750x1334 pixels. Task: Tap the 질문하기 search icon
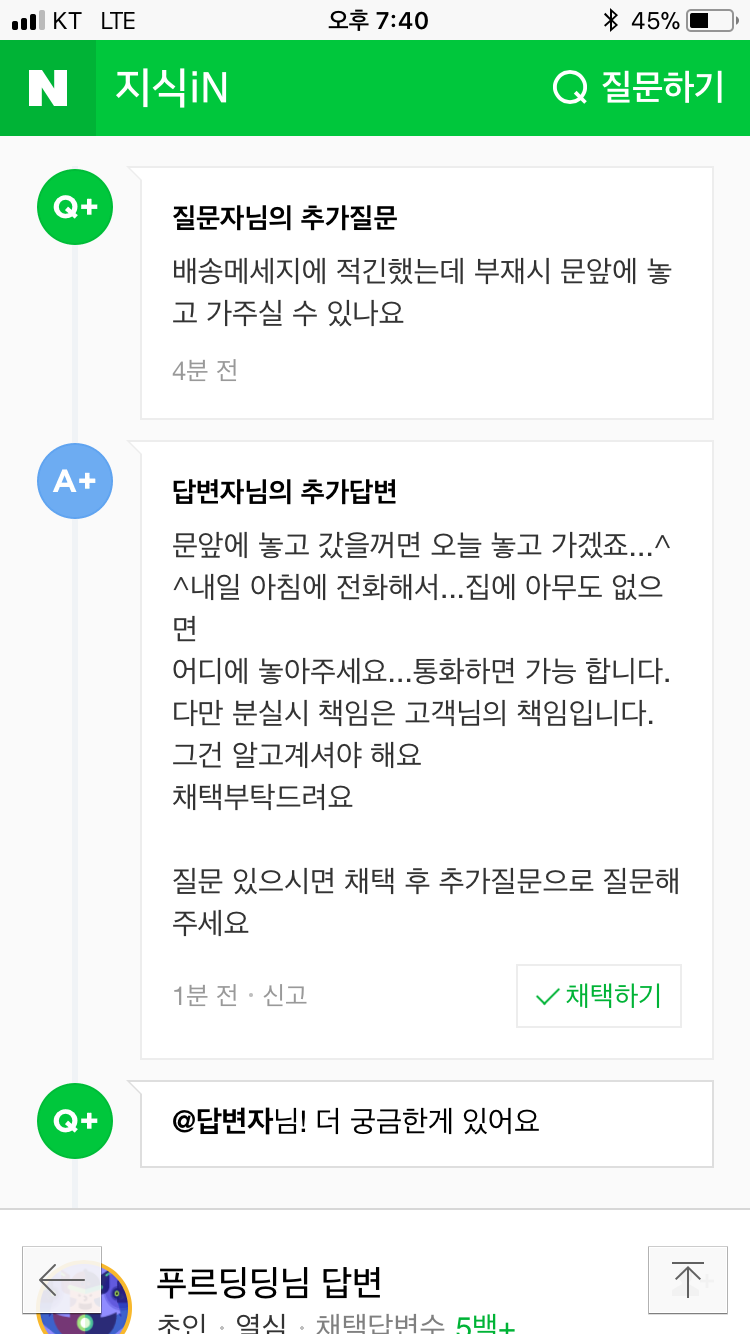pyautogui.click(x=570, y=88)
